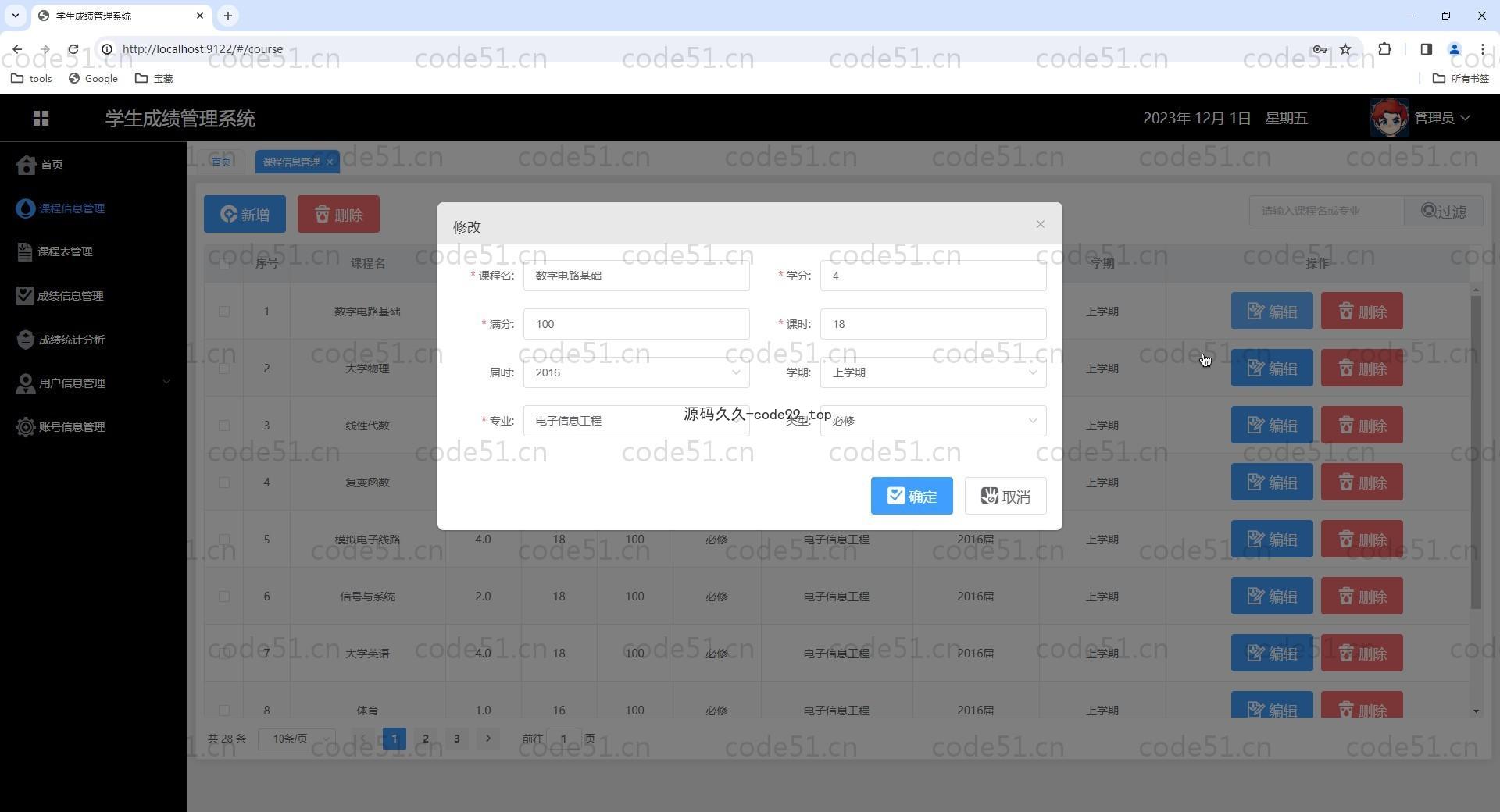The width and height of the screenshot is (1500, 812).
Task: Click the 满分 input field
Action: click(x=636, y=324)
